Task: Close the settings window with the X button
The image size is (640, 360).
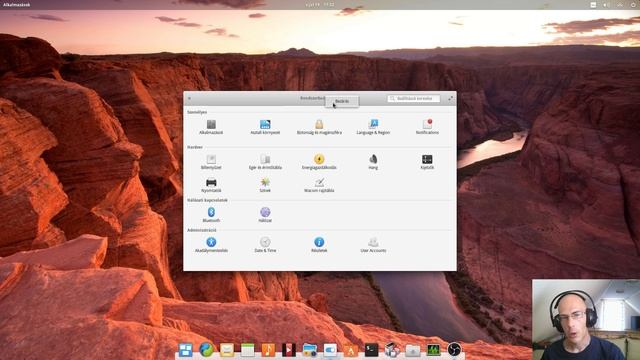Action: click(189, 98)
